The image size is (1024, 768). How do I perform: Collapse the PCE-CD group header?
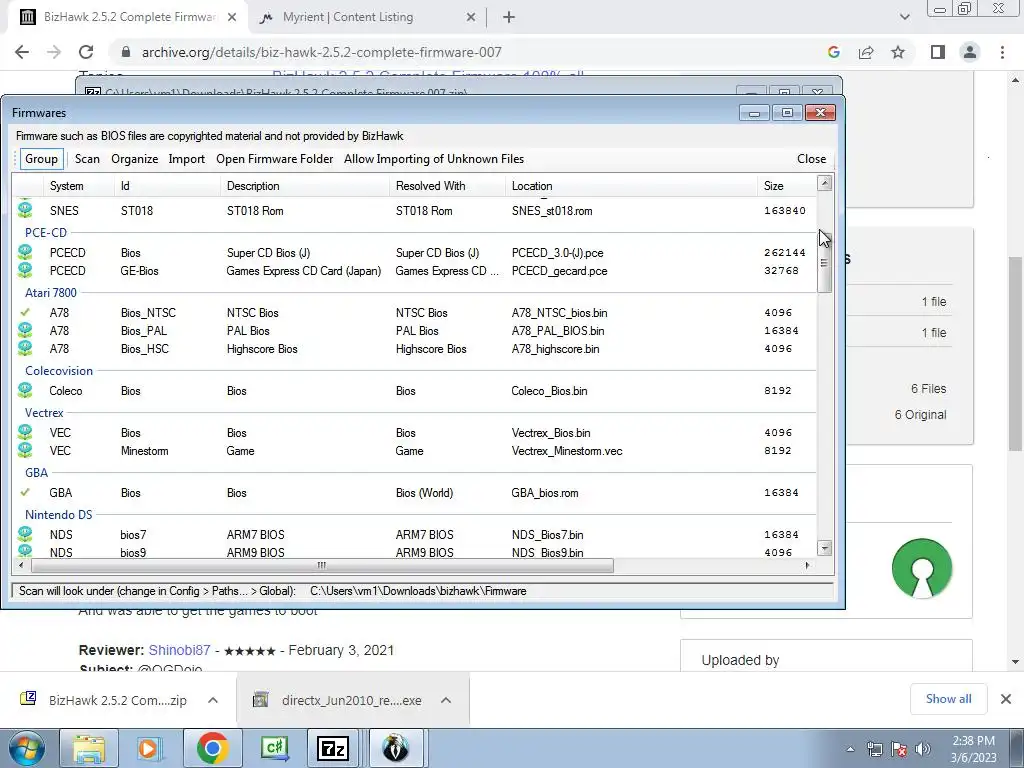(x=46, y=232)
